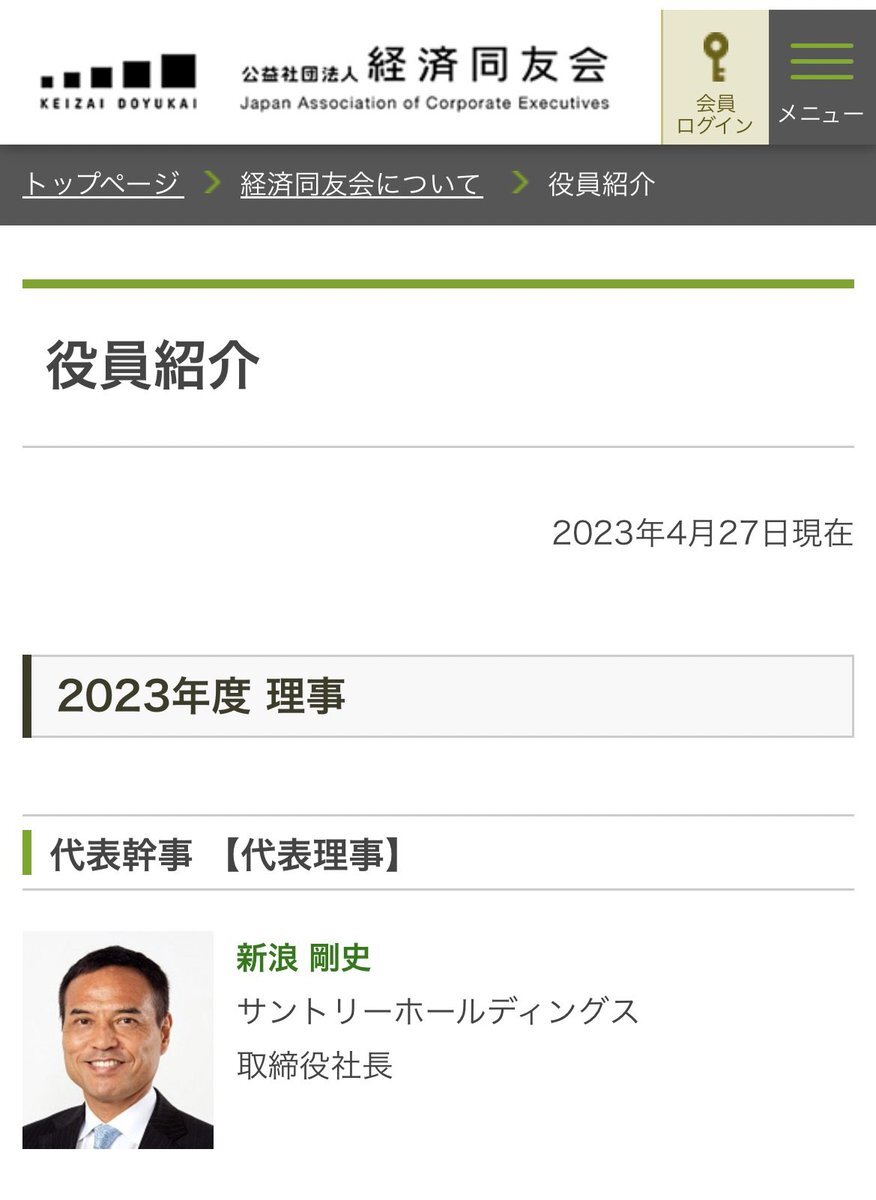Click the 役員紹介 page heading
The image size is (876, 1200).
pyautogui.click(x=153, y=364)
